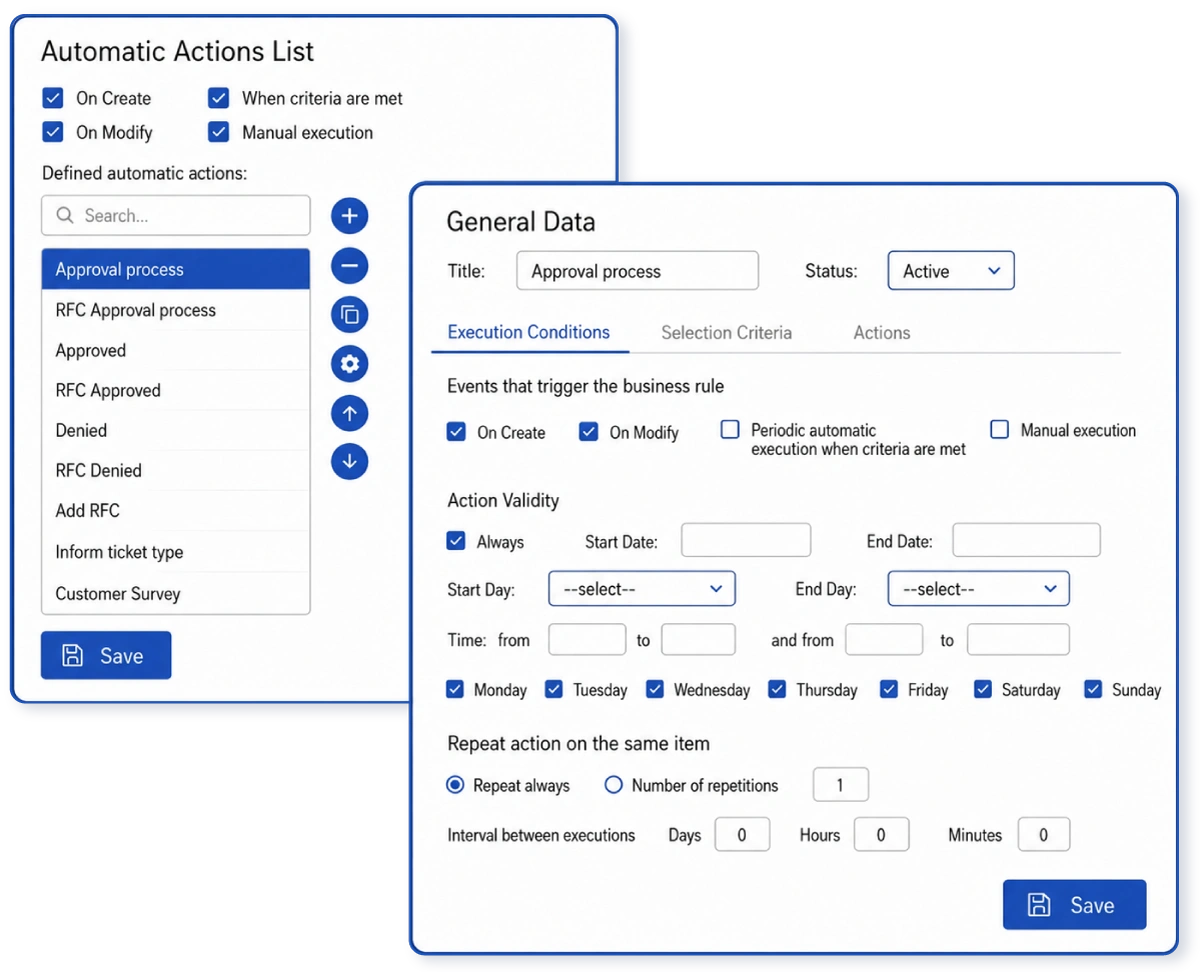Open the Start Day select dropdown
1200x972 pixels.
[x=642, y=589]
